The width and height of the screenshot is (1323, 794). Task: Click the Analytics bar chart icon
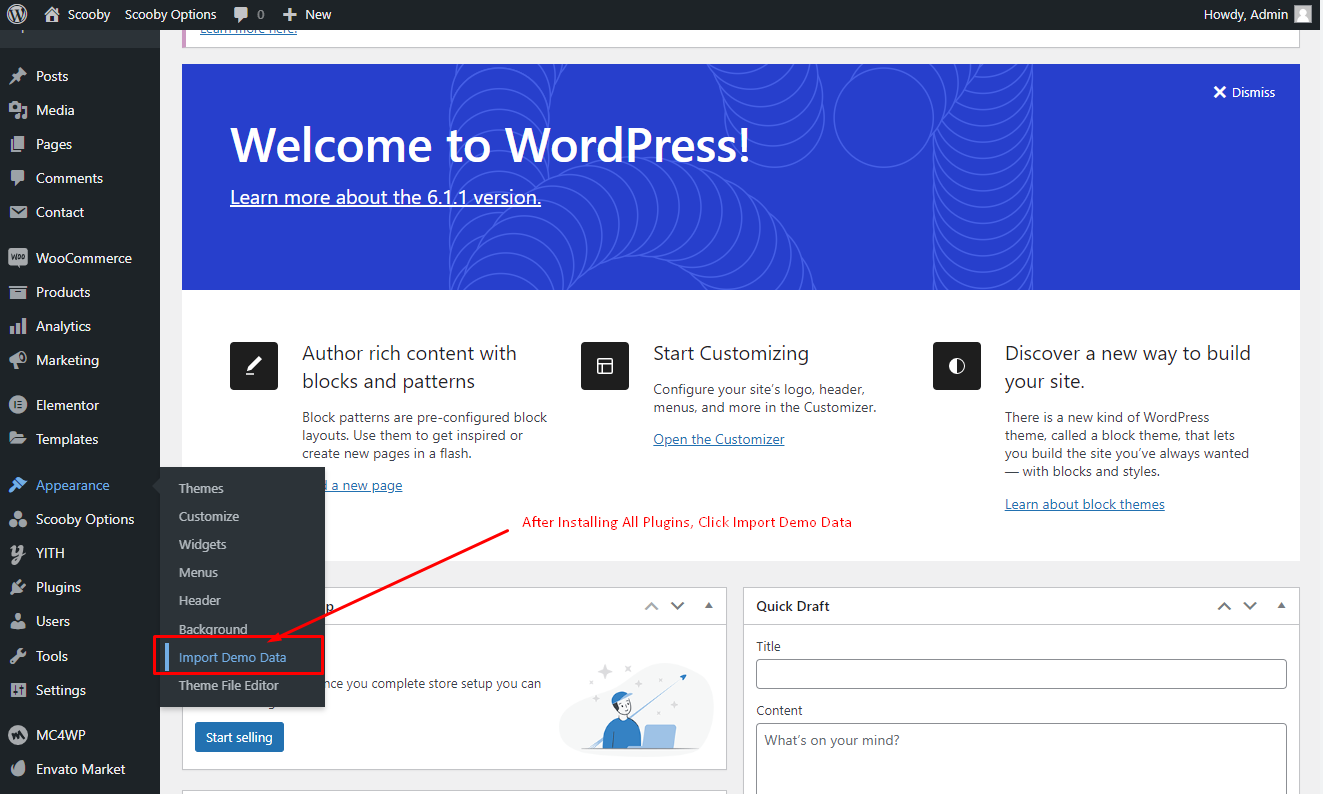coord(18,326)
